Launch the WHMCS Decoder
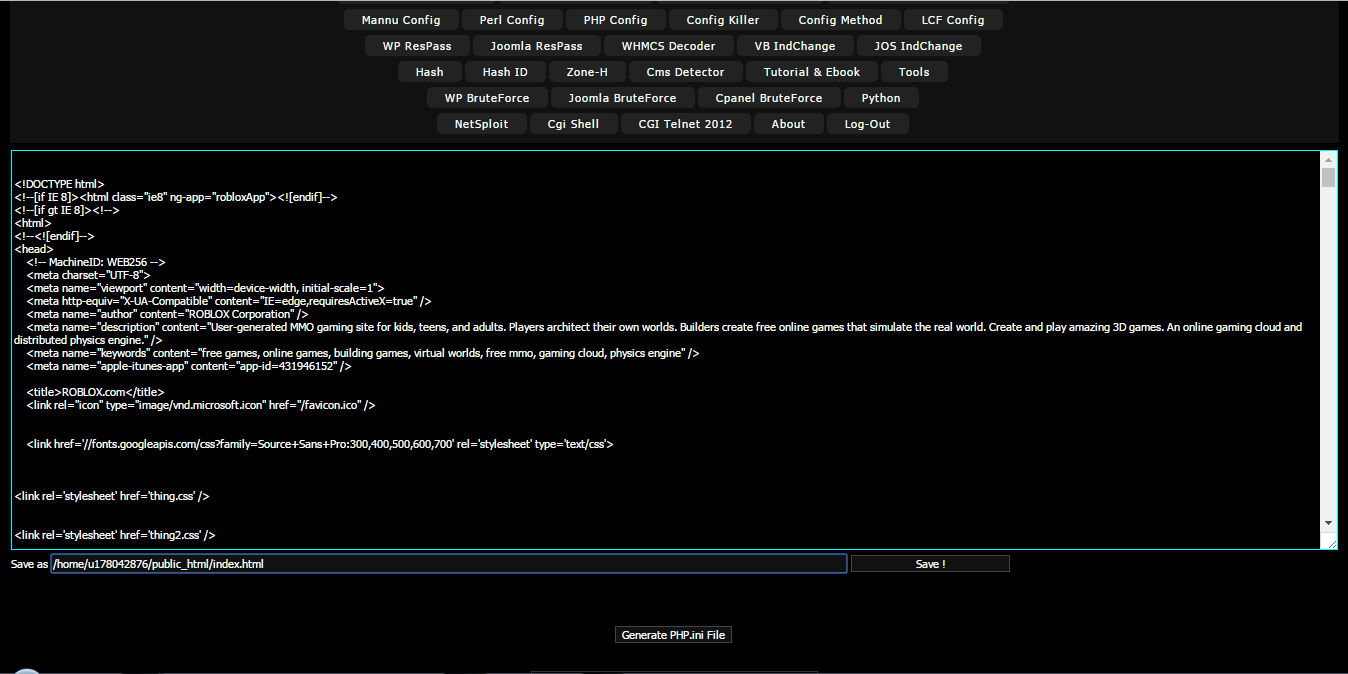Viewport: 1348px width, 674px height. coord(668,45)
